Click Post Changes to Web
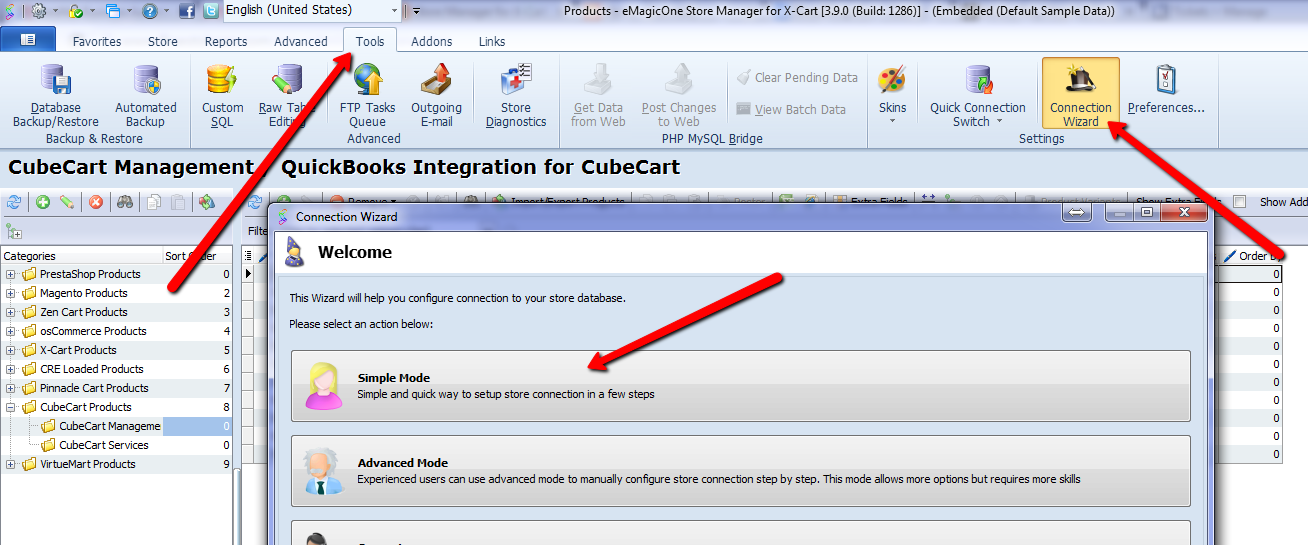1308x545 pixels. pyautogui.click(x=679, y=96)
